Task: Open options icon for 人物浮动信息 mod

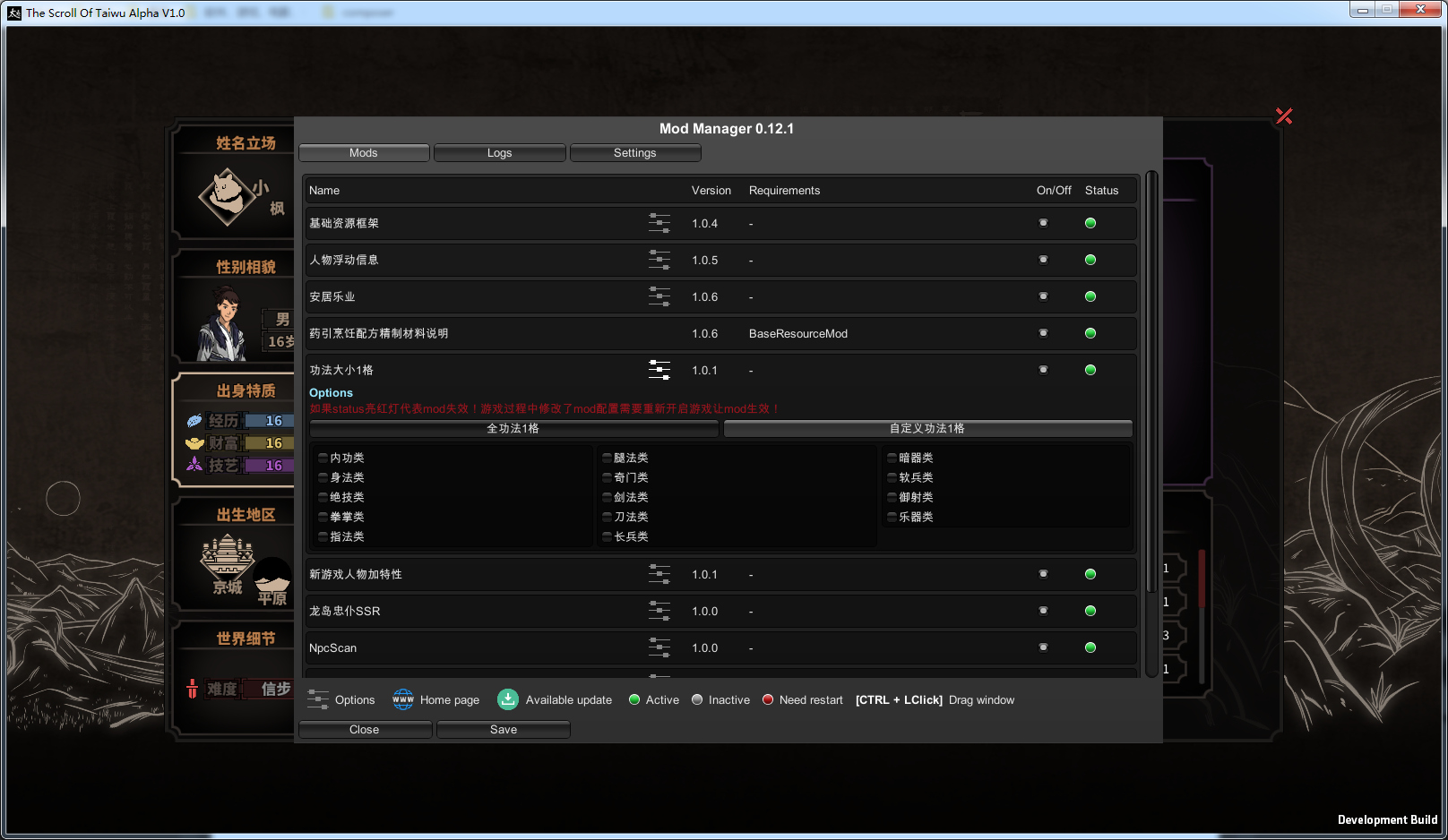Action: point(659,260)
